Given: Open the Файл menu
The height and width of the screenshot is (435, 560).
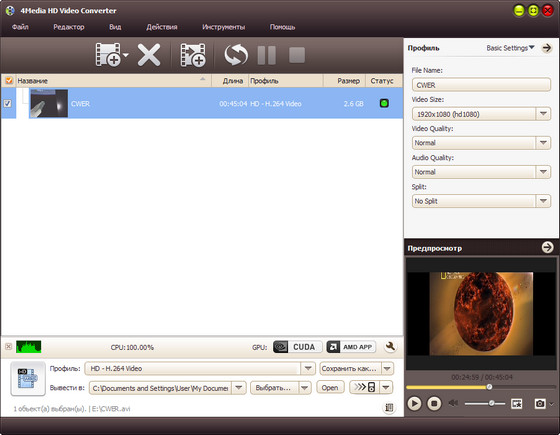Looking at the screenshot, I should (20, 27).
